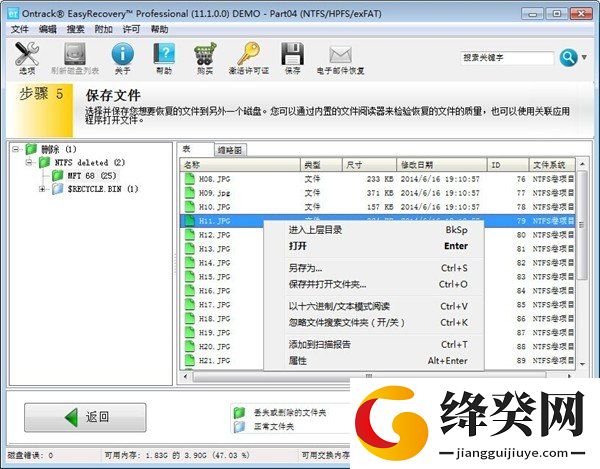Click the H17.JPG file icon
The width and height of the screenshot is (600, 469).
pyautogui.click(x=189, y=305)
